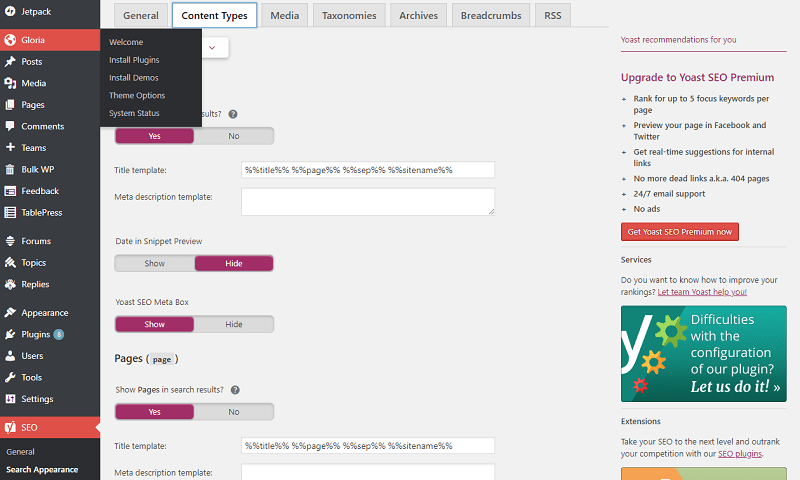Set Yoast SEO Meta Box to Show
This screenshot has height=480, width=800.
pos(154,324)
